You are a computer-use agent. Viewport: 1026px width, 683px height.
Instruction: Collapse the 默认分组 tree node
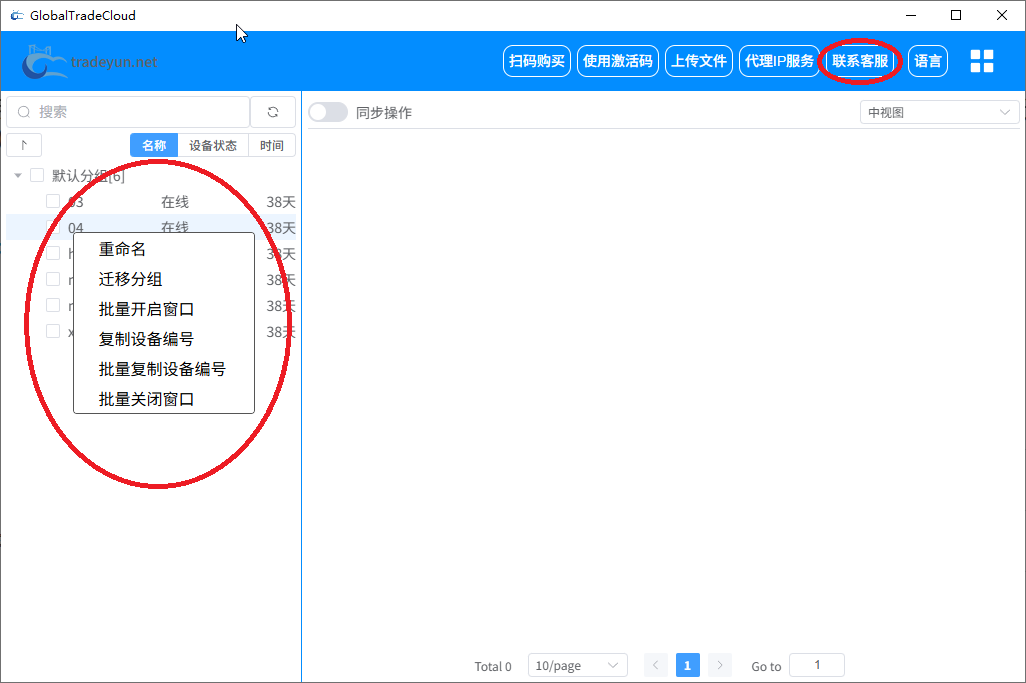coord(17,174)
